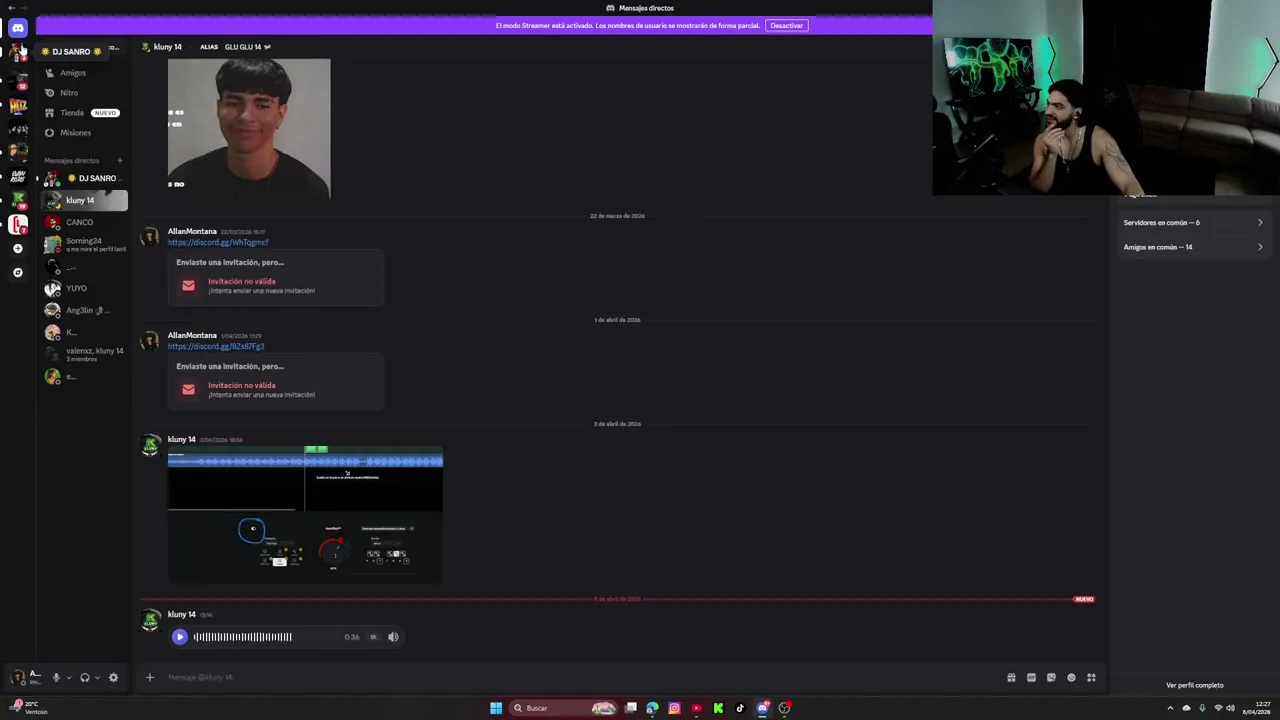1280x720 pixels.
Task: Open the Task View taskbar icon
Action: pyautogui.click(x=630, y=708)
